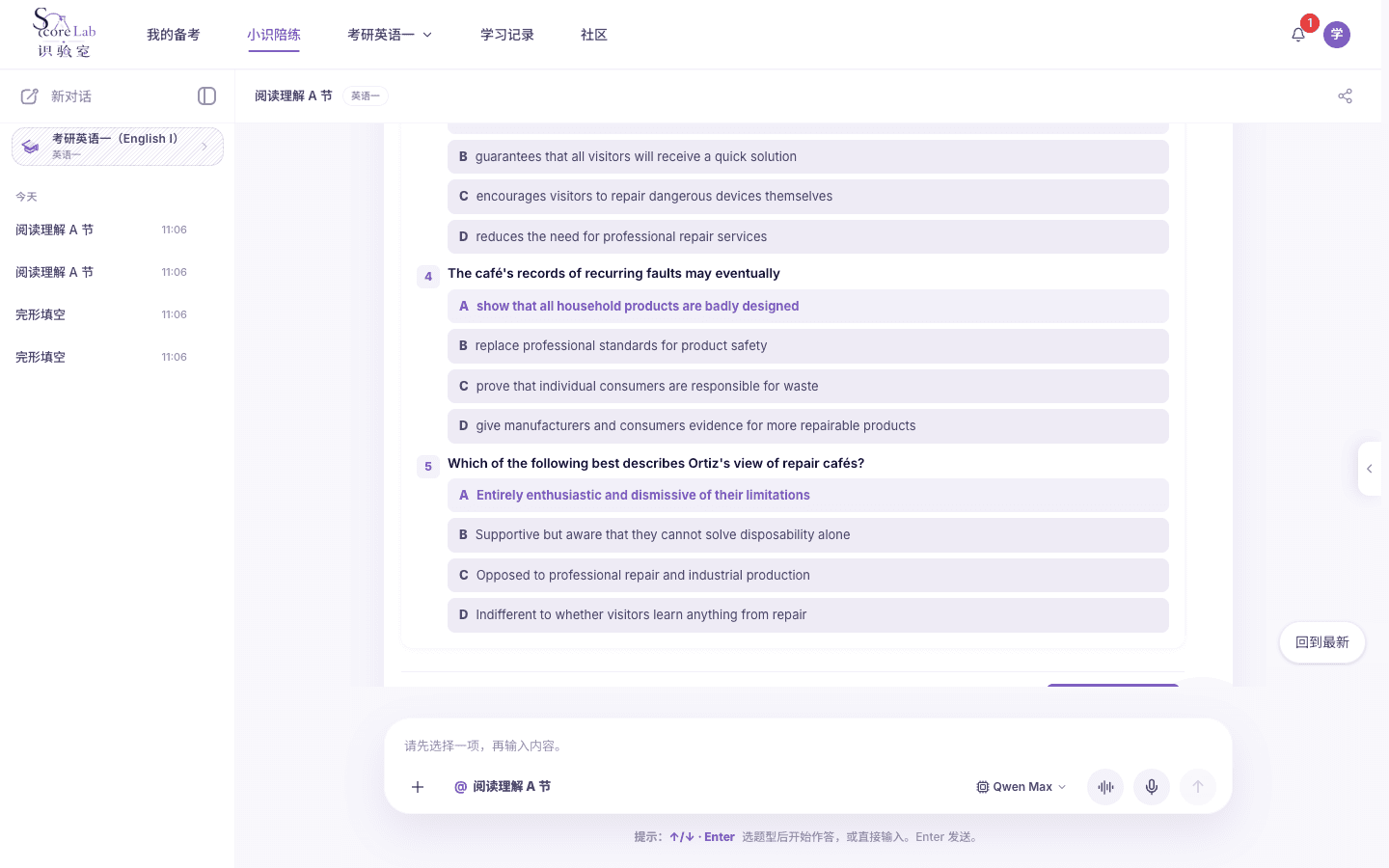Image resolution: width=1389 pixels, height=868 pixels.
Task: Click the 英语一 tag in the header
Action: [366, 96]
